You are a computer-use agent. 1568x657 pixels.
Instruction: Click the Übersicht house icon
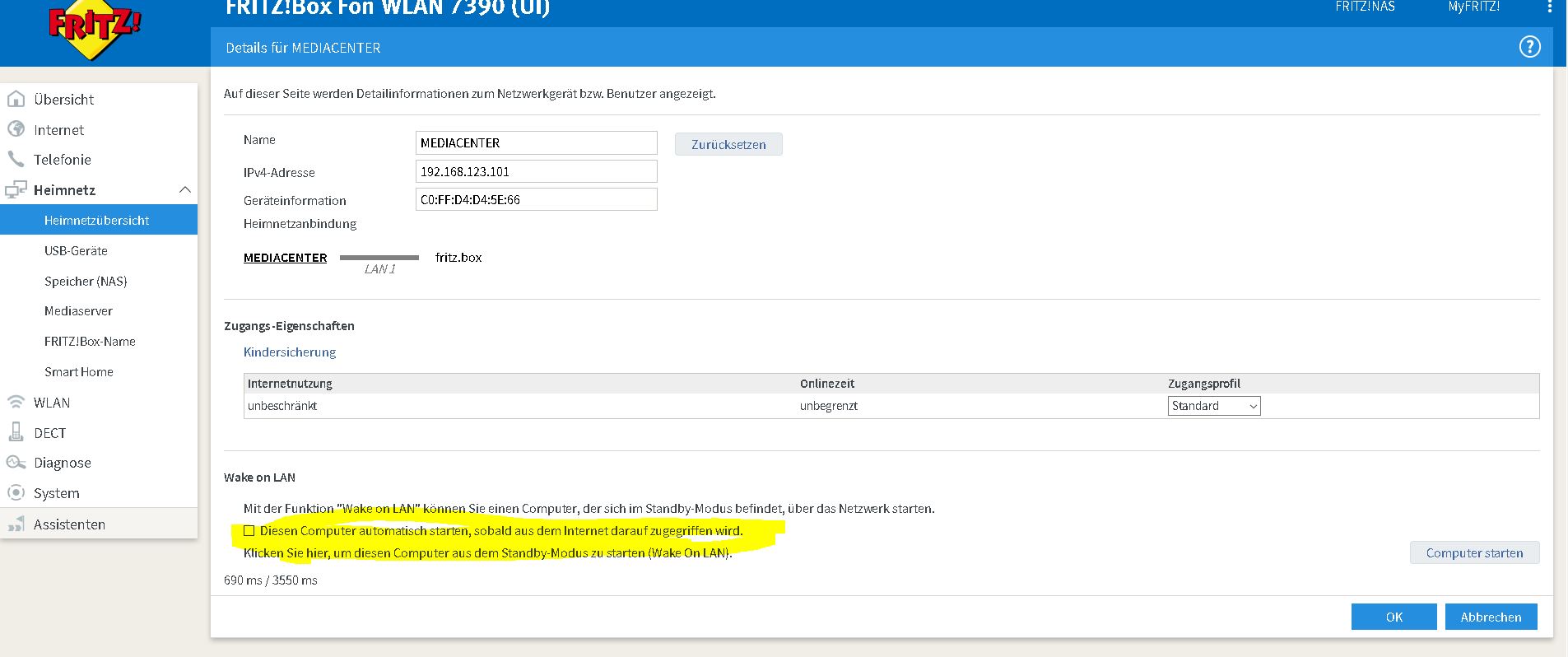16,99
